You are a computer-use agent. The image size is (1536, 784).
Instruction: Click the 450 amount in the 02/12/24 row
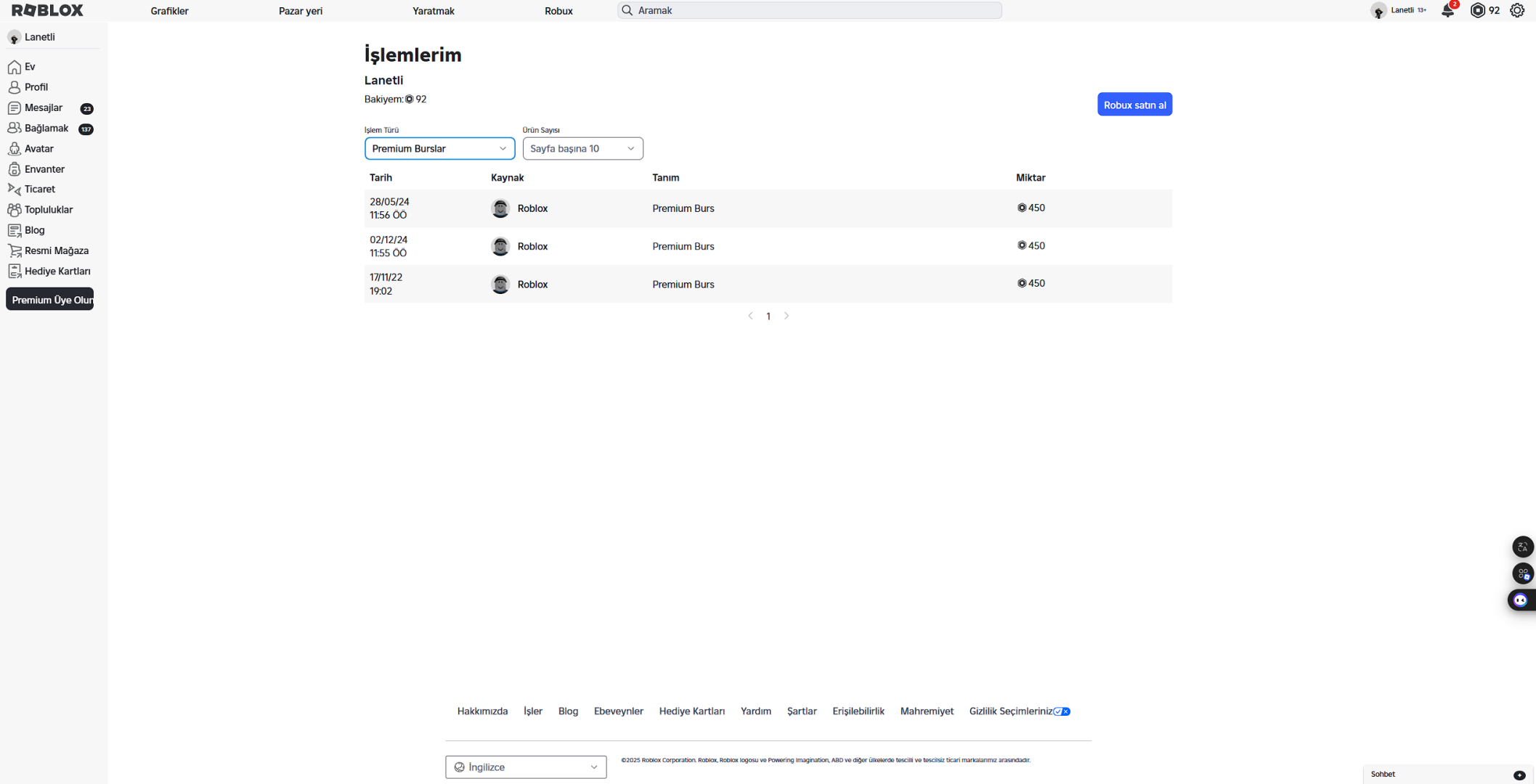(1031, 246)
